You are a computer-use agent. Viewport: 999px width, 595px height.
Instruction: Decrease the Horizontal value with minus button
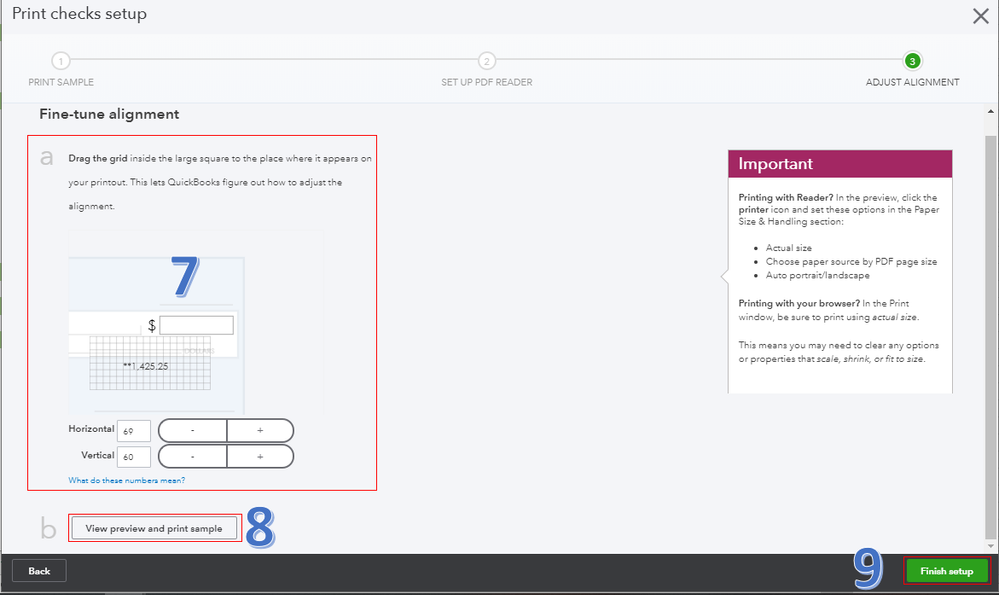pyautogui.click(x=192, y=431)
